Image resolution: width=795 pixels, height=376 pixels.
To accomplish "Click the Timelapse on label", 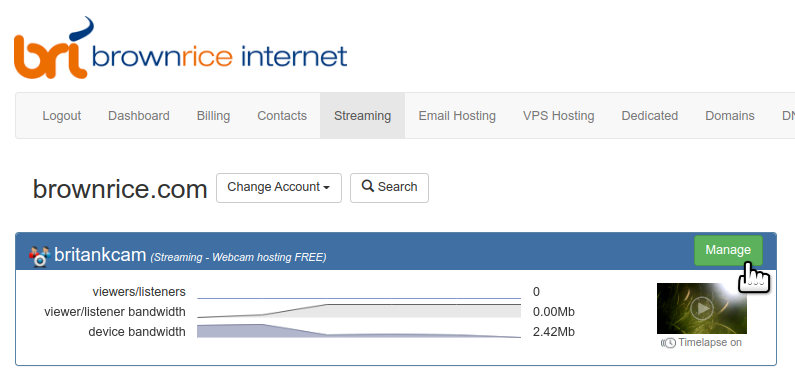I will click(x=710, y=343).
